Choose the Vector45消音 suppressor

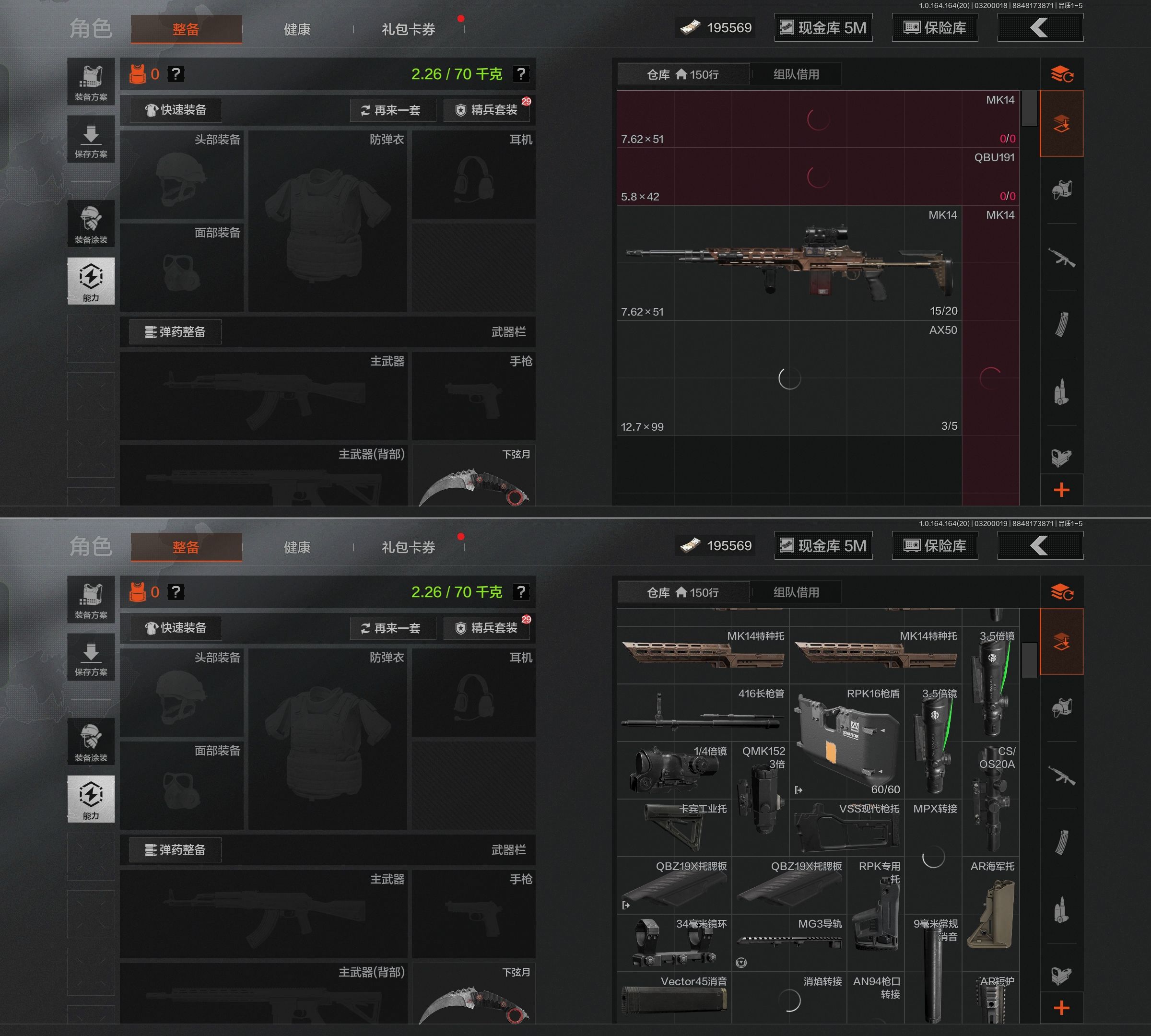[674, 999]
